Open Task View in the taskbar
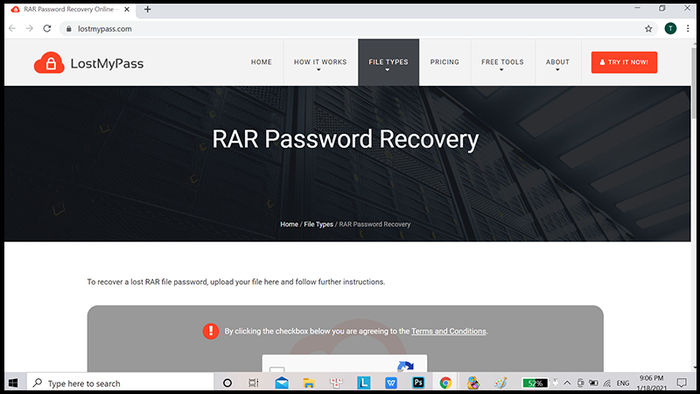 [254, 383]
